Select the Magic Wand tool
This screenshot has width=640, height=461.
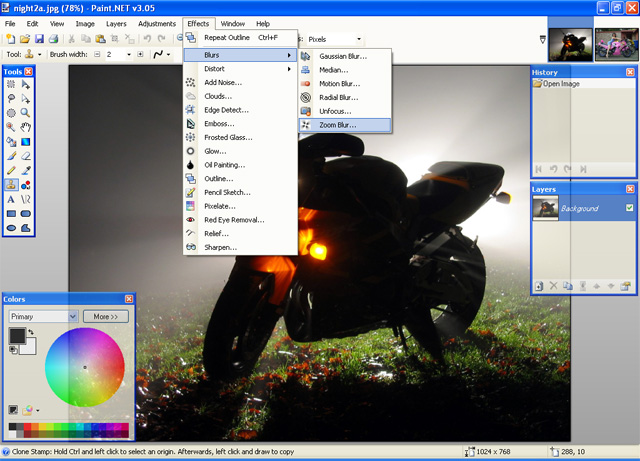pyautogui.click(x=11, y=127)
